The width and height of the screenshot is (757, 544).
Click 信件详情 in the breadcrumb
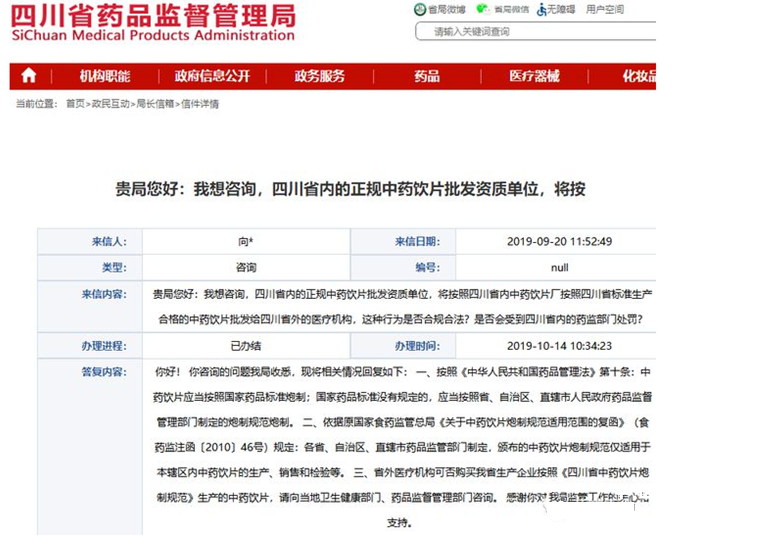tap(200, 104)
